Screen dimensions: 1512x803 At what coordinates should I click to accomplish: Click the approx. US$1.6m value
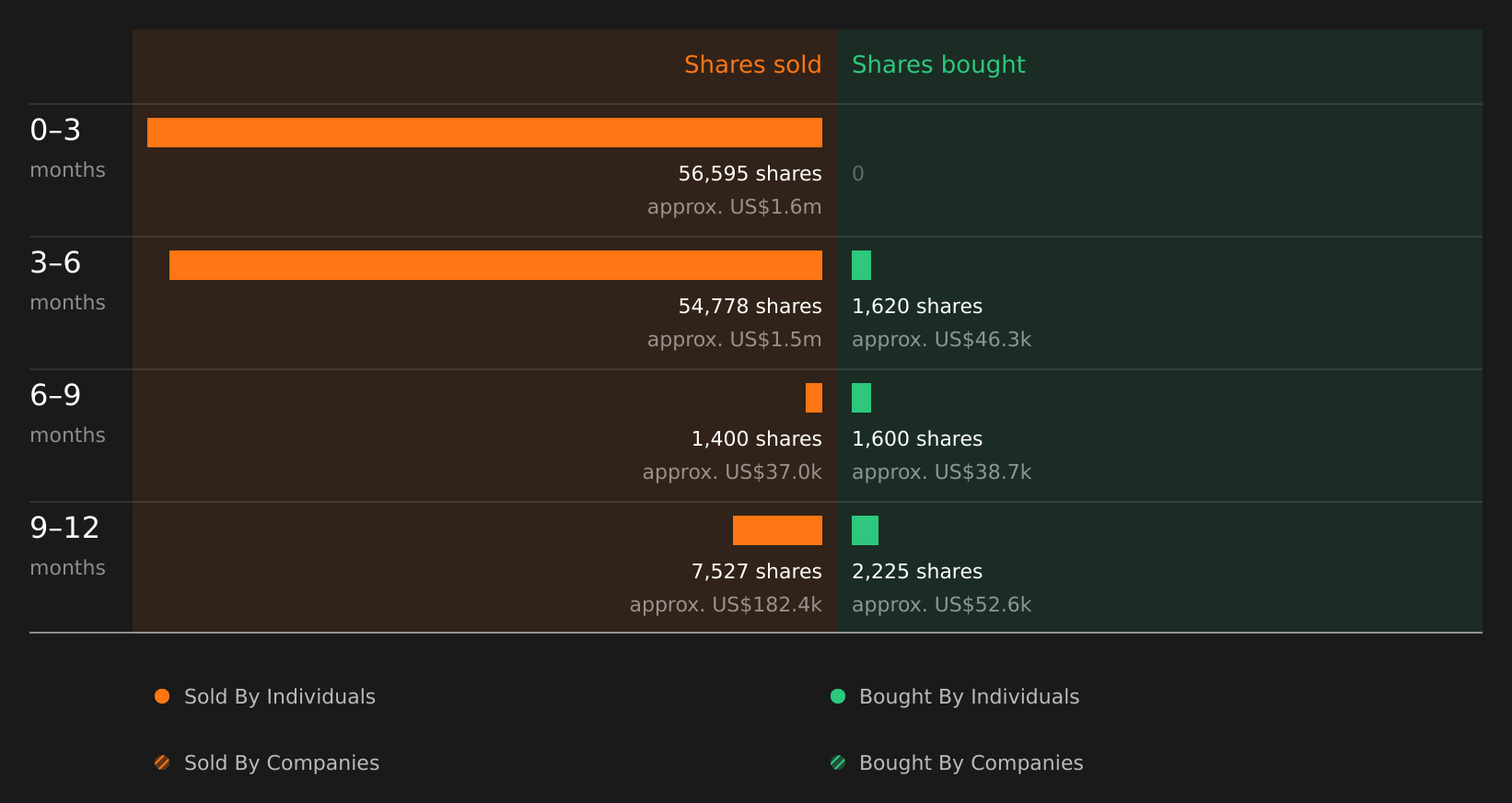pyautogui.click(x=735, y=207)
